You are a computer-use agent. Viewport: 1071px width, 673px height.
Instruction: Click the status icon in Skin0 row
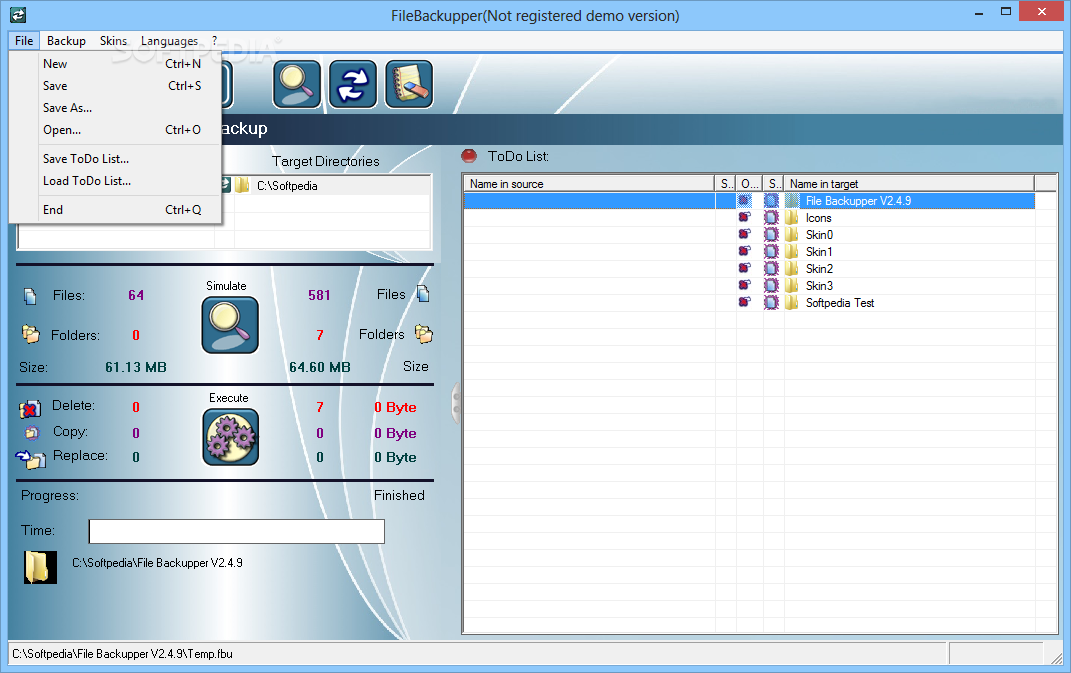pyautogui.click(x=771, y=234)
